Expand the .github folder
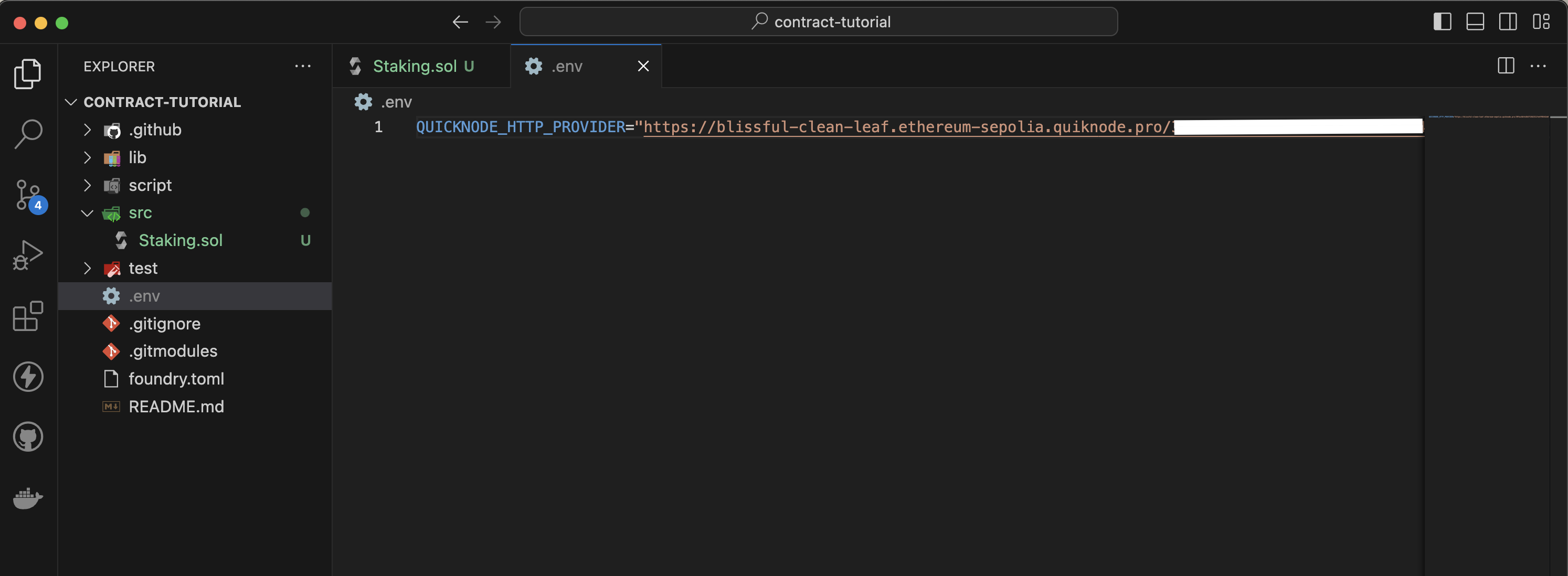Screen dimensions: 1568x576 pos(155,130)
